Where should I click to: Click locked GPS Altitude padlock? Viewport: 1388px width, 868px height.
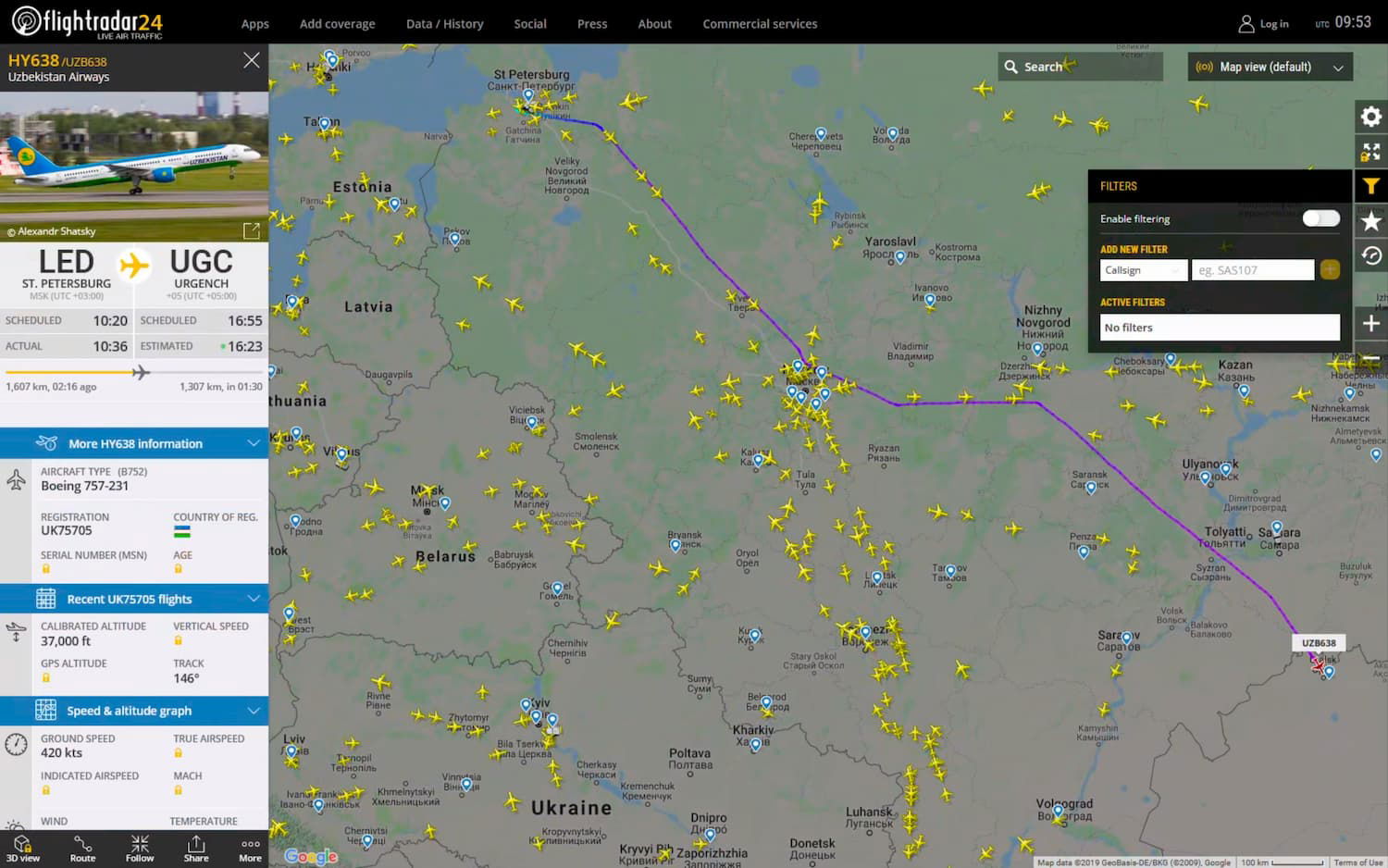click(x=45, y=678)
